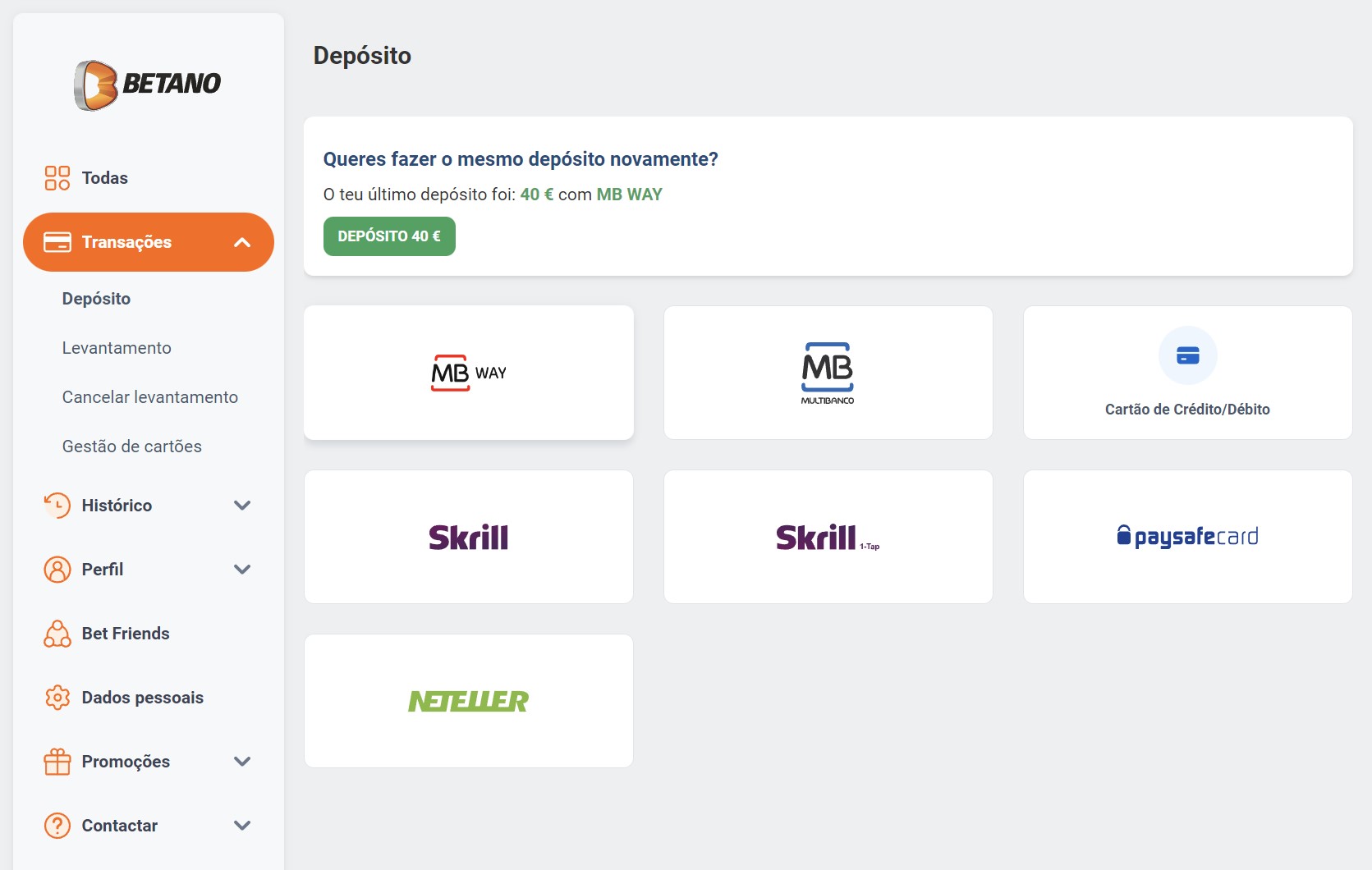This screenshot has height=870, width=1372.
Task: Click the Todas grid icon
Action: 57,178
